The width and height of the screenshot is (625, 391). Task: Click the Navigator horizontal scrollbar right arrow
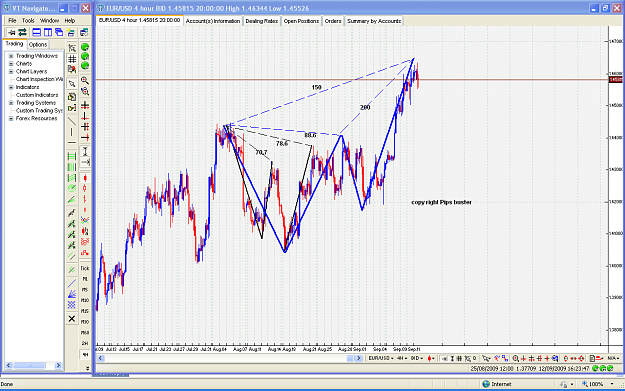pos(58,365)
